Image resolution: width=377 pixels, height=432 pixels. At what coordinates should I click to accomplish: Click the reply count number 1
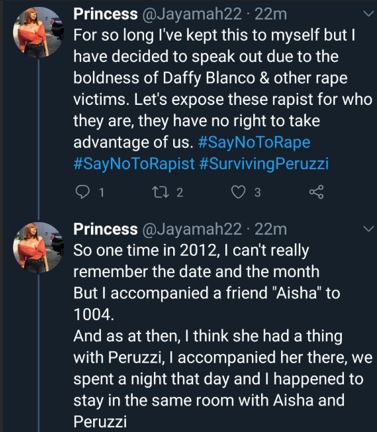(x=101, y=193)
